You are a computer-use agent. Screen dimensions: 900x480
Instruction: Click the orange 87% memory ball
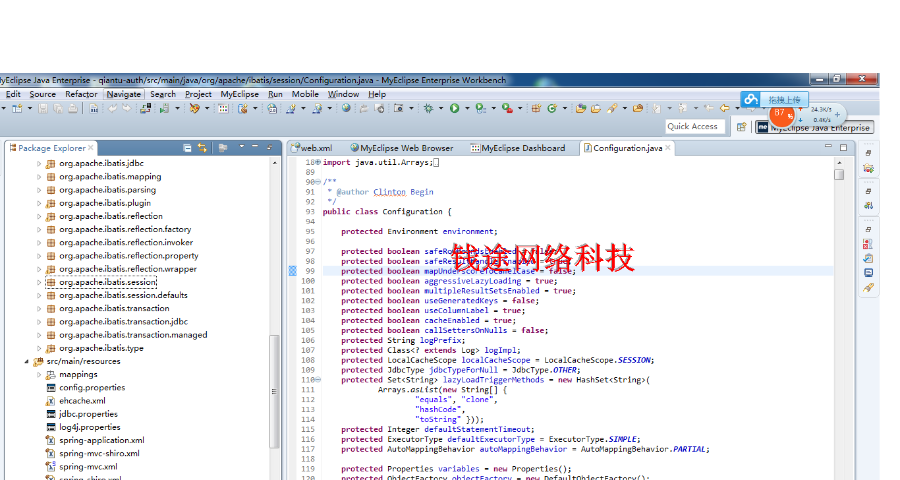pyautogui.click(x=782, y=114)
